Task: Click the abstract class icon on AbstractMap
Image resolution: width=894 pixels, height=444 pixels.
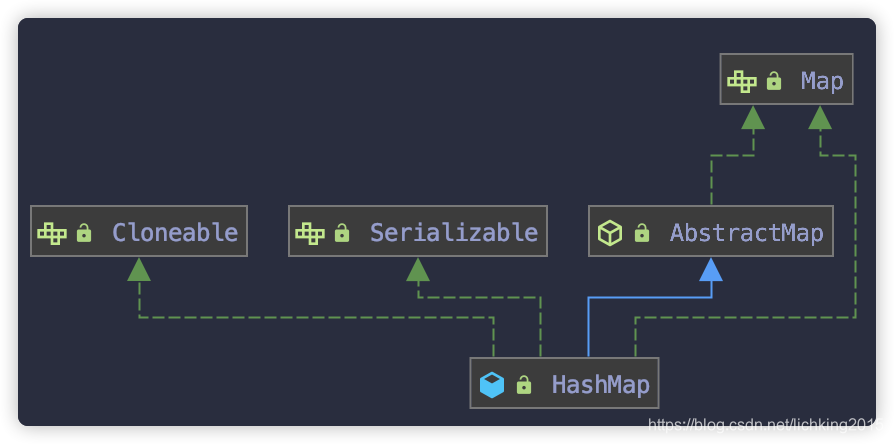Action: [x=609, y=233]
